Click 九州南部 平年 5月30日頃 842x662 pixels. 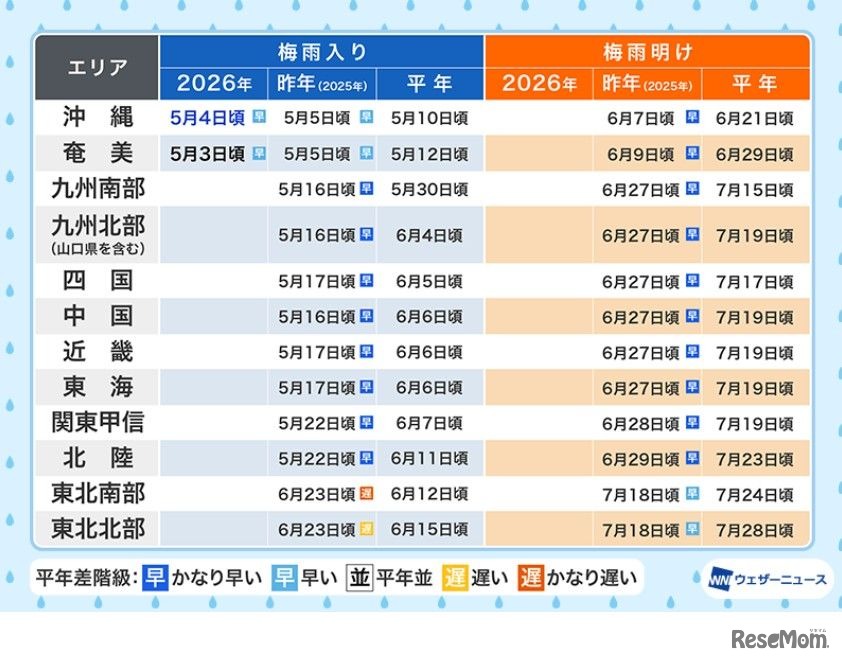click(430, 190)
